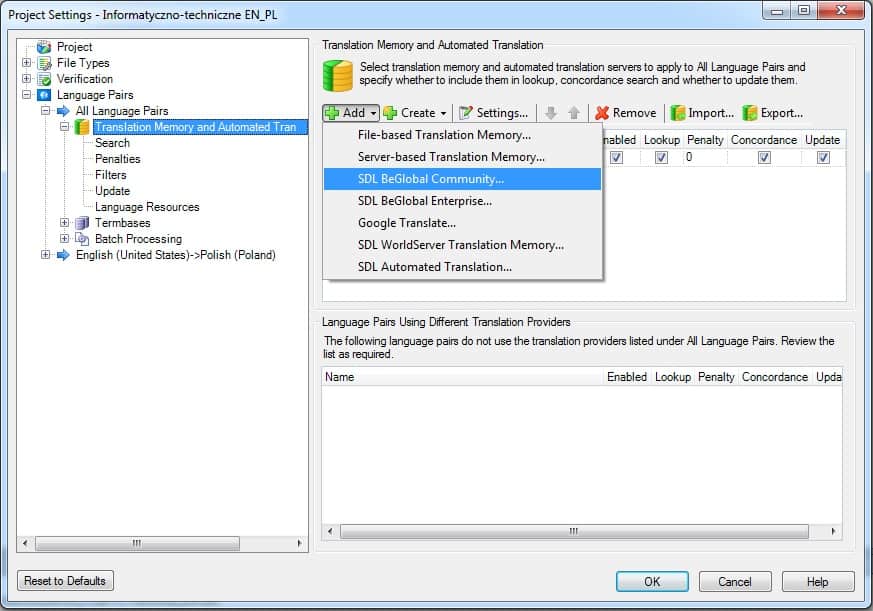
Task: Click the File Types icon
Action: [x=45, y=63]
